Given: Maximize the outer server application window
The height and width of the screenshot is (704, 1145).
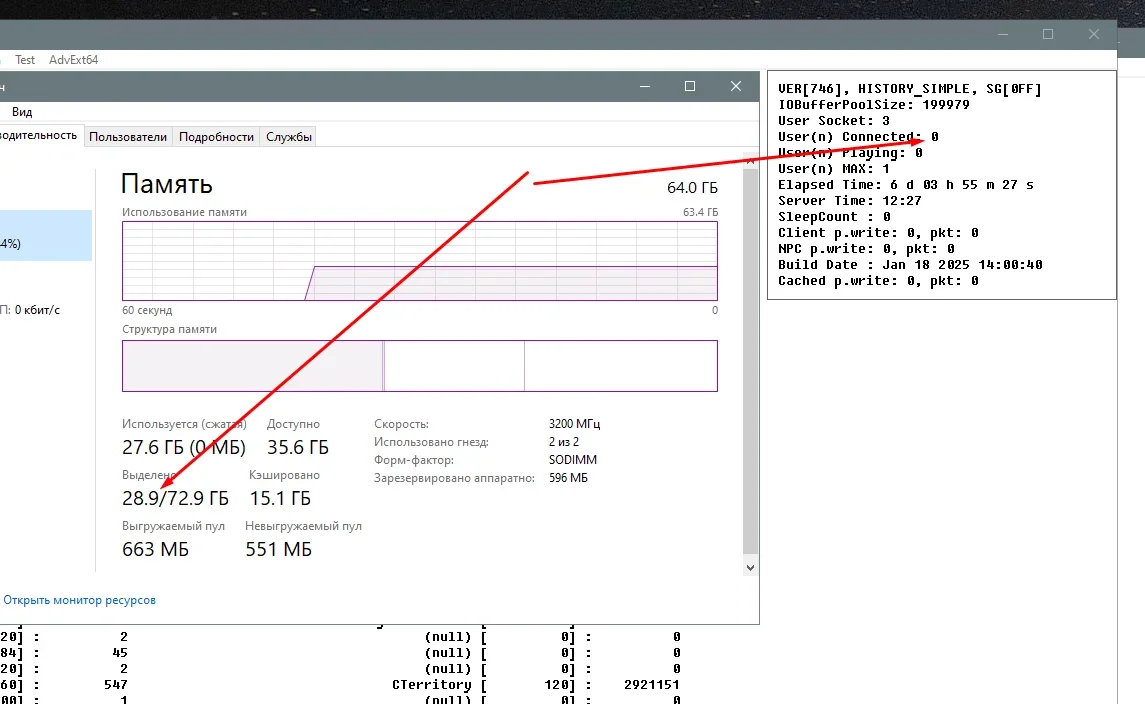Looking at the screenshot, I should click(1047, 34).
